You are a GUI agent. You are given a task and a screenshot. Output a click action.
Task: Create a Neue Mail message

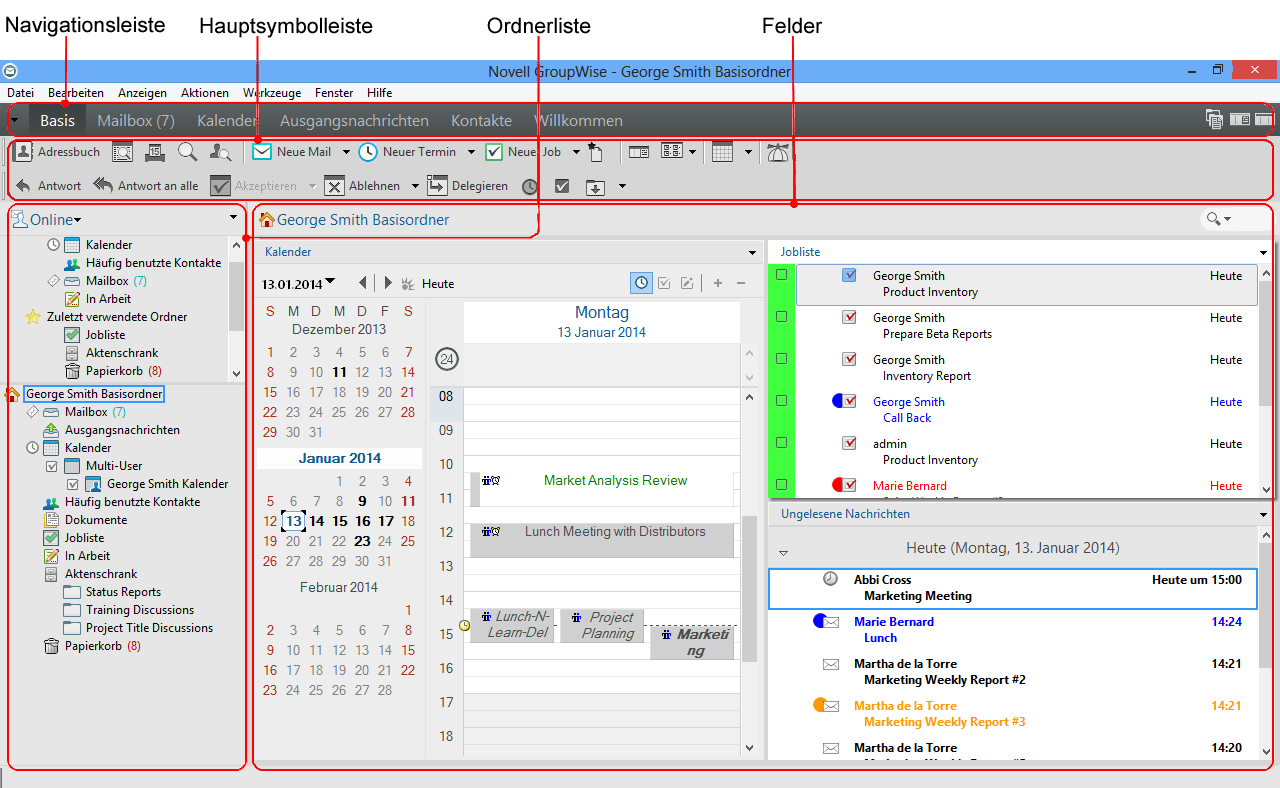click(291, 152)
